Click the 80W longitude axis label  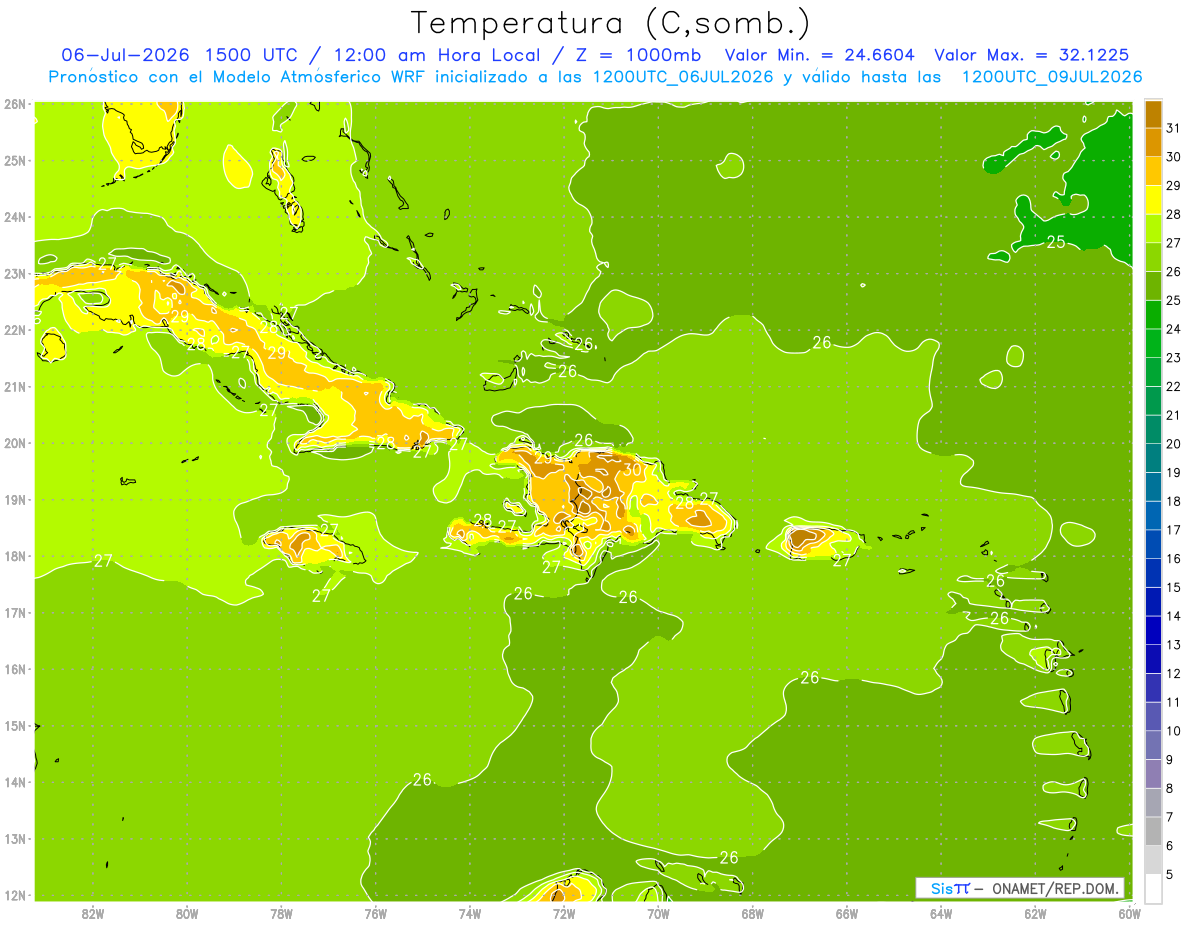187,913
